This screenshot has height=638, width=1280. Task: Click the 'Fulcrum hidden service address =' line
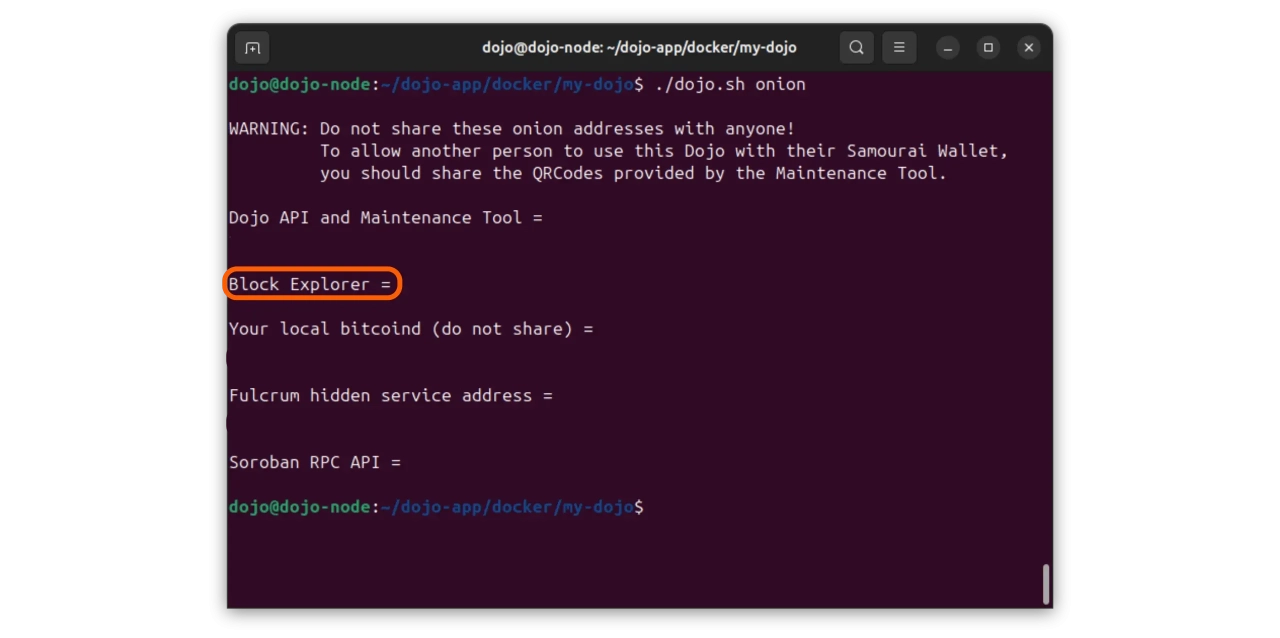(390, 396)
